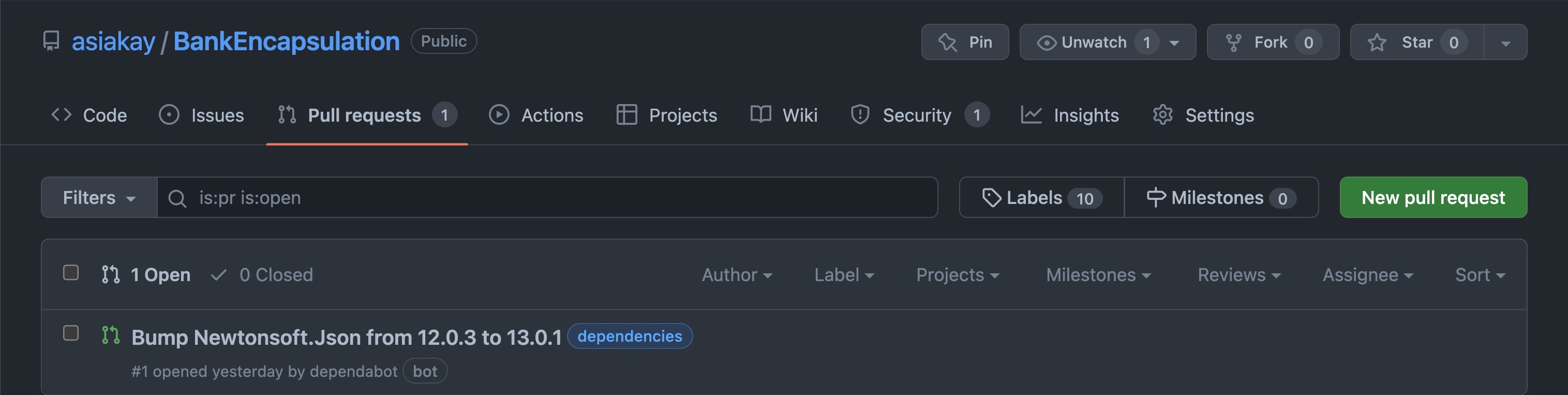Focus the is:pr is:open search field
This screenshot has height=395, width=1568.
(548, 198)
